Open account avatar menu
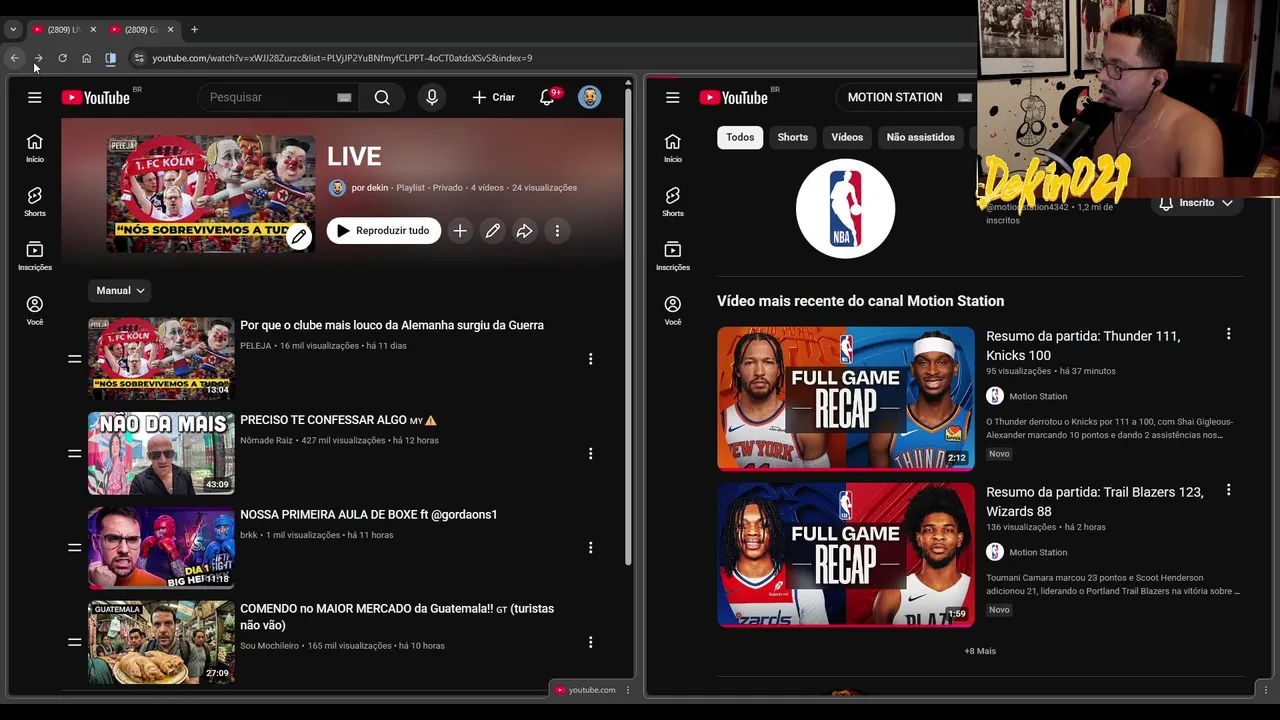This screenshot has height=720, width=1280. tap(590, 97)
